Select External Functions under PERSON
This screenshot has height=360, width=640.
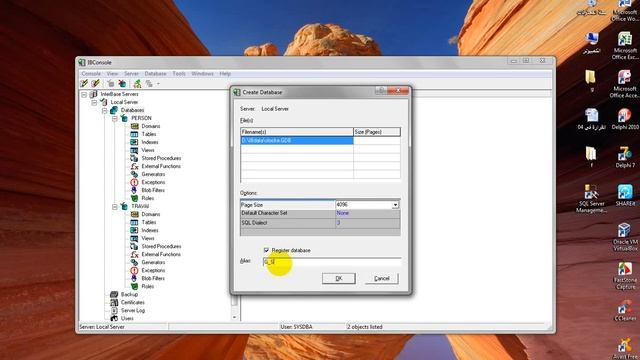point(161,166)
